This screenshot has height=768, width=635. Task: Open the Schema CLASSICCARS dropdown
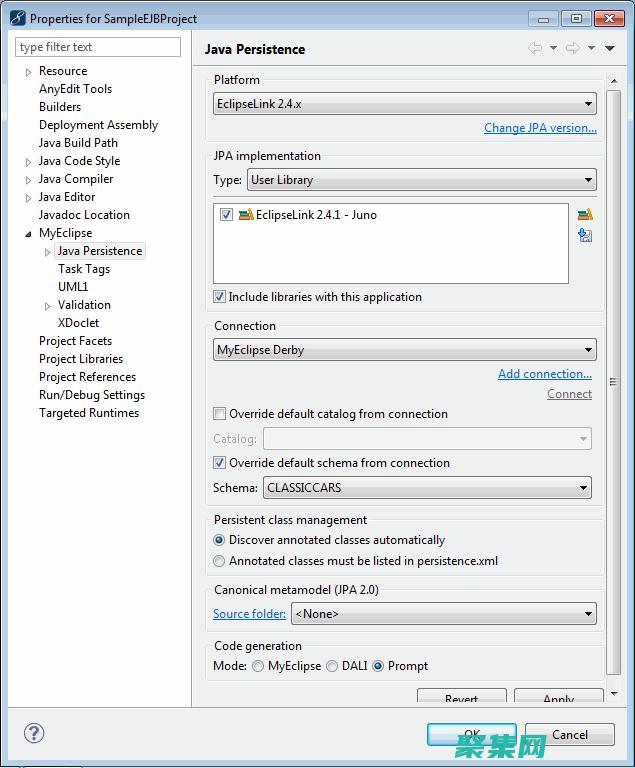pos(427,488)
